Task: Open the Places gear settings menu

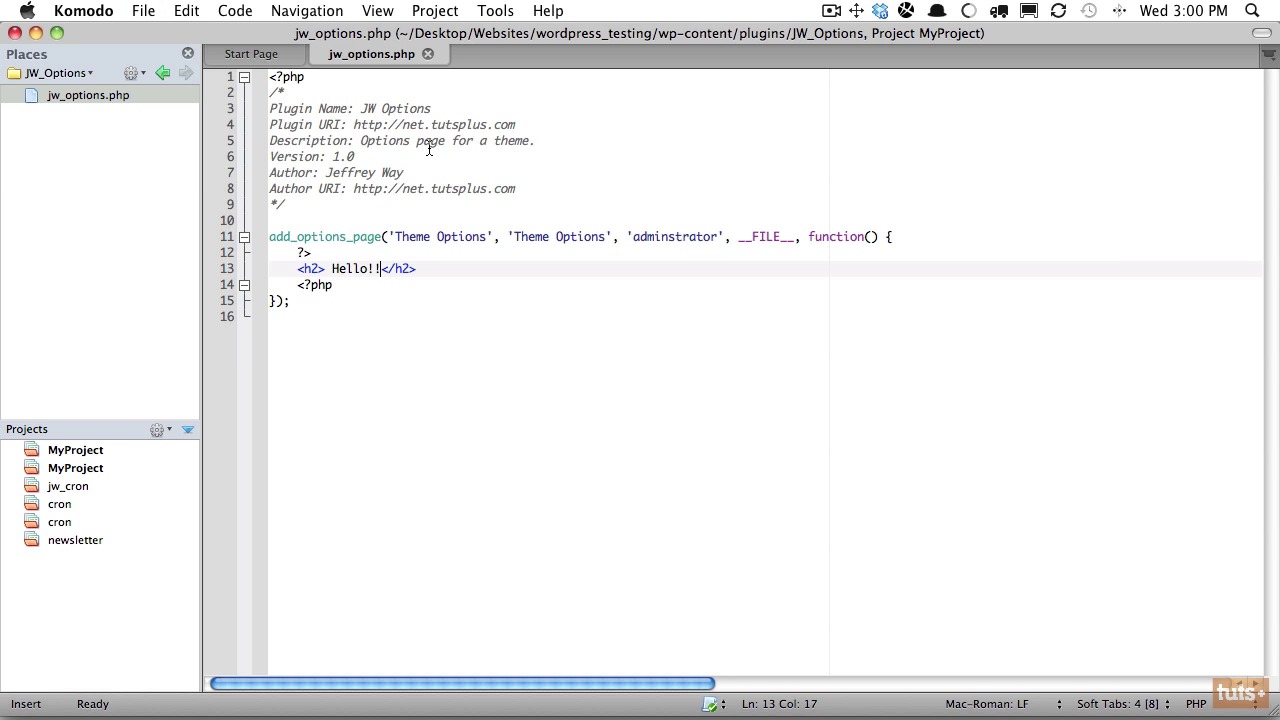Action: coord(134,73)
